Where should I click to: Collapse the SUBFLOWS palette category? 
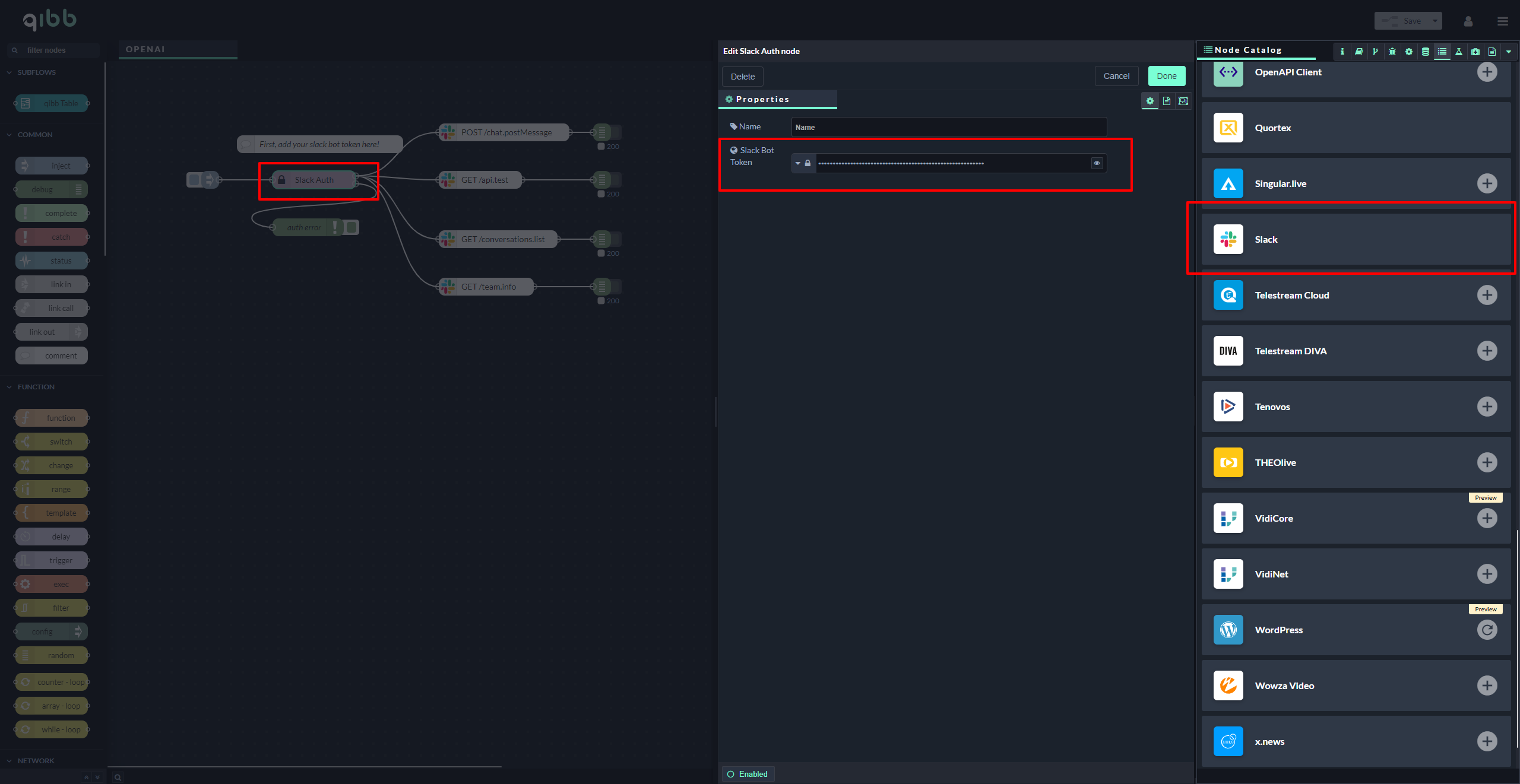click(36, 72)
